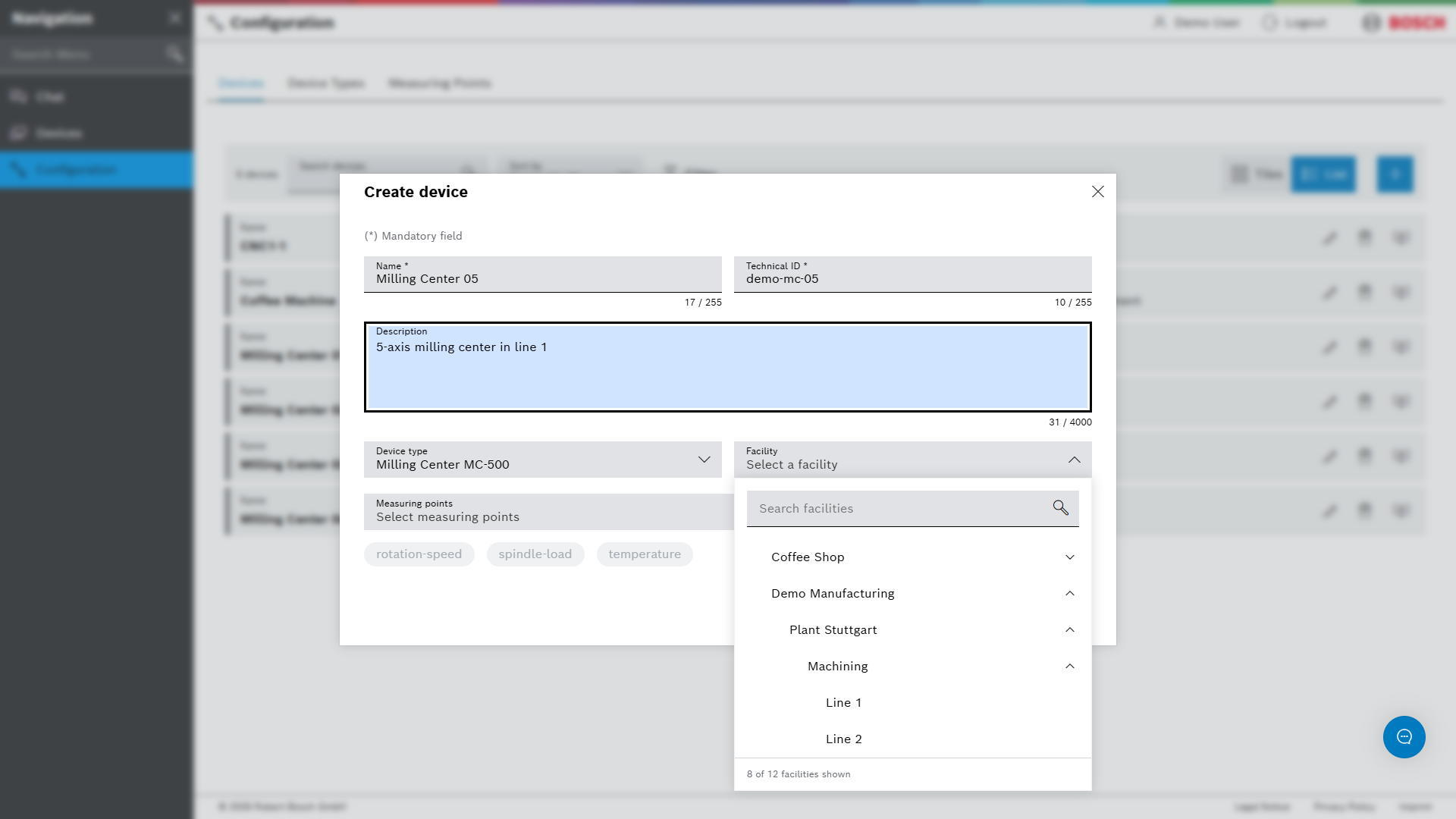Click the spindle-load chip
1456x819 pixels.
tap(535, 554)
